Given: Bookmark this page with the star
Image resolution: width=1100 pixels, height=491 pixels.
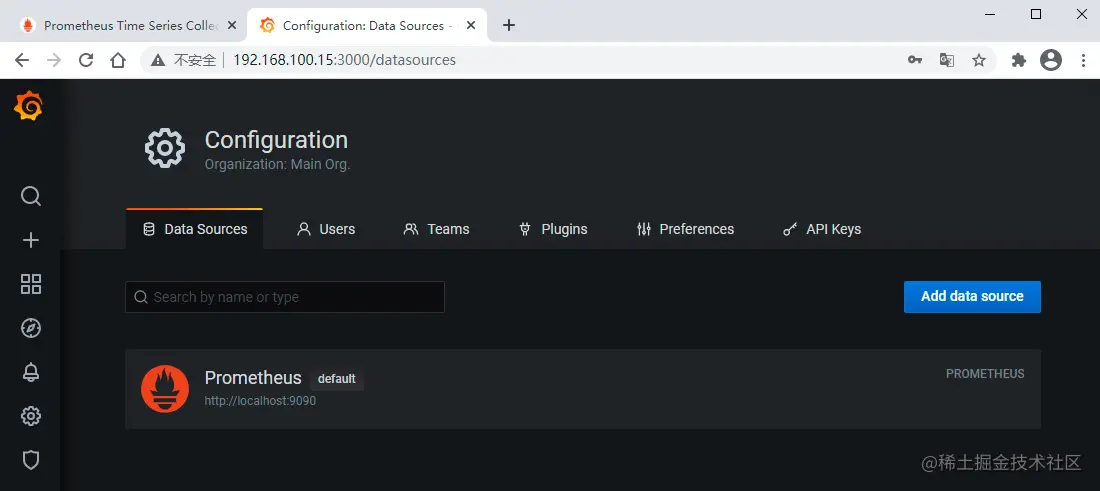Looking at the screenshot, I should pos(979,60).
